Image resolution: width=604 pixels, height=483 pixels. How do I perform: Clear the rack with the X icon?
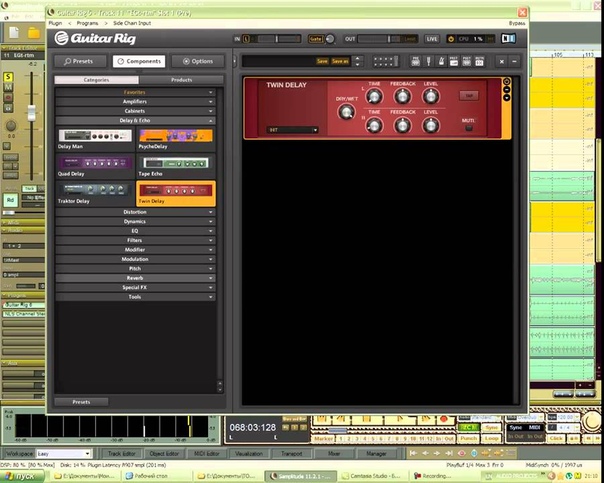502,61
